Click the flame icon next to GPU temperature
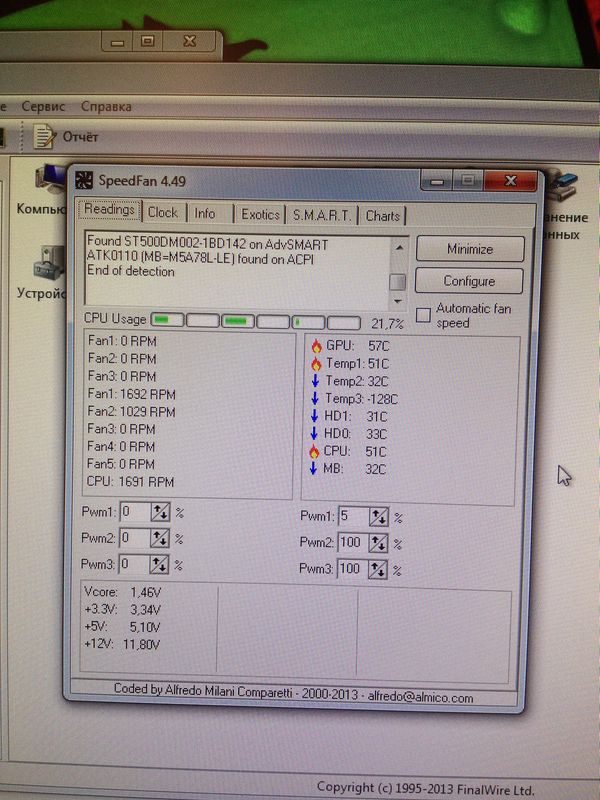The width and height of the screenshot is (600, 800). coord(317,346)
